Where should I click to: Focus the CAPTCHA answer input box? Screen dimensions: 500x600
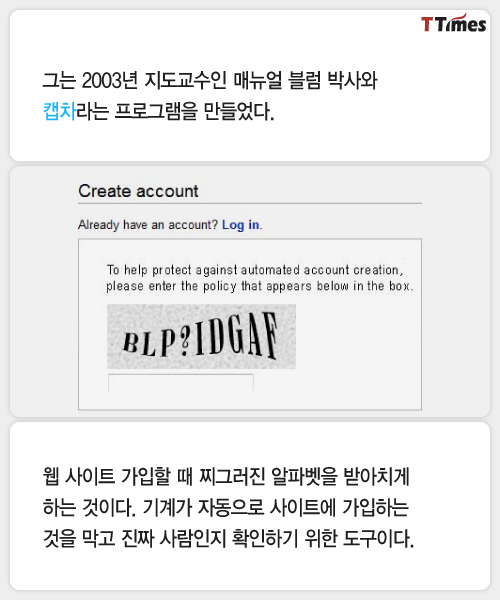pos(181,383)
